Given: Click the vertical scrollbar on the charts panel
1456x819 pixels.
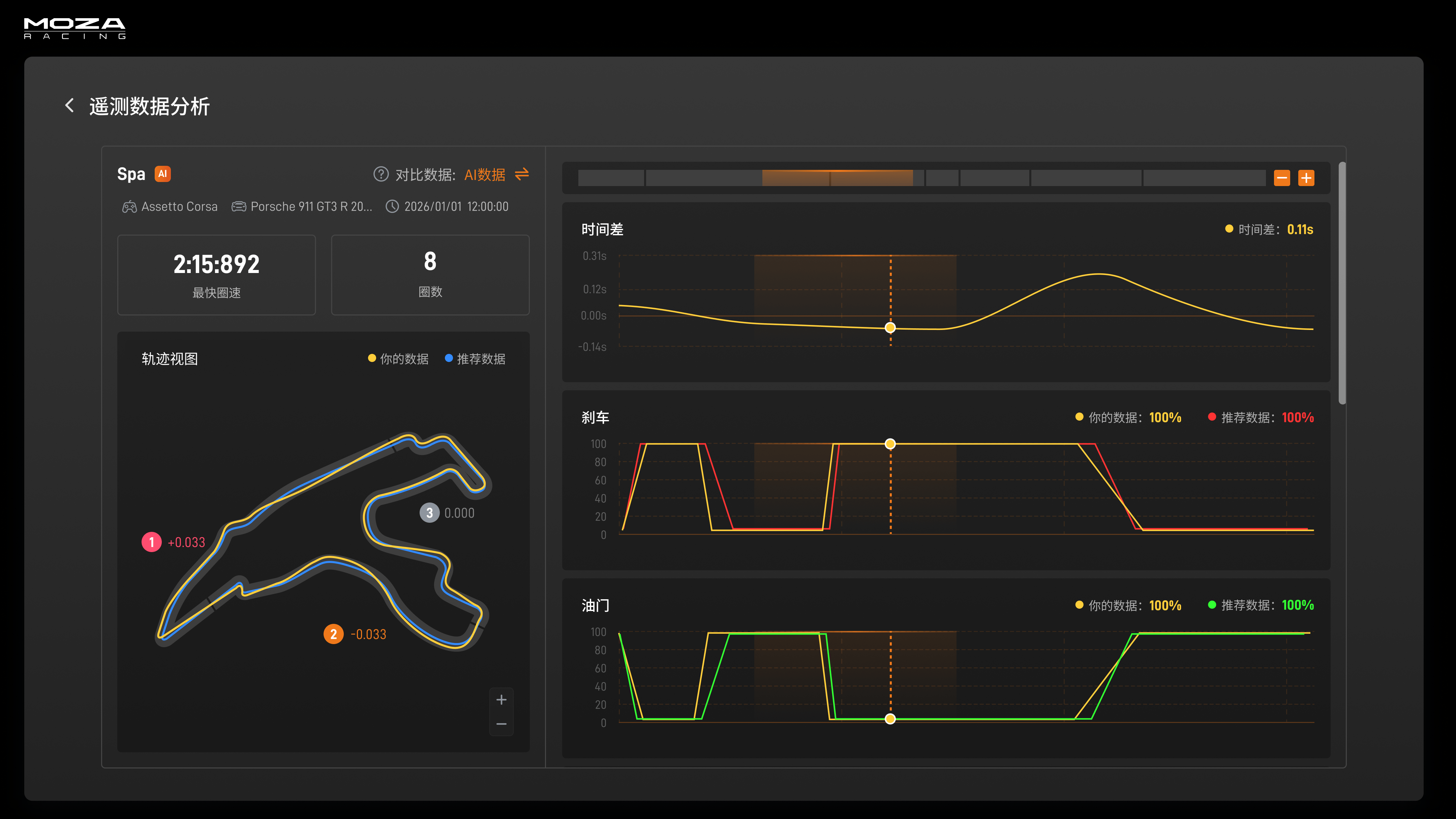Looking at the screenshot, I should click(x=1342, y=283).
